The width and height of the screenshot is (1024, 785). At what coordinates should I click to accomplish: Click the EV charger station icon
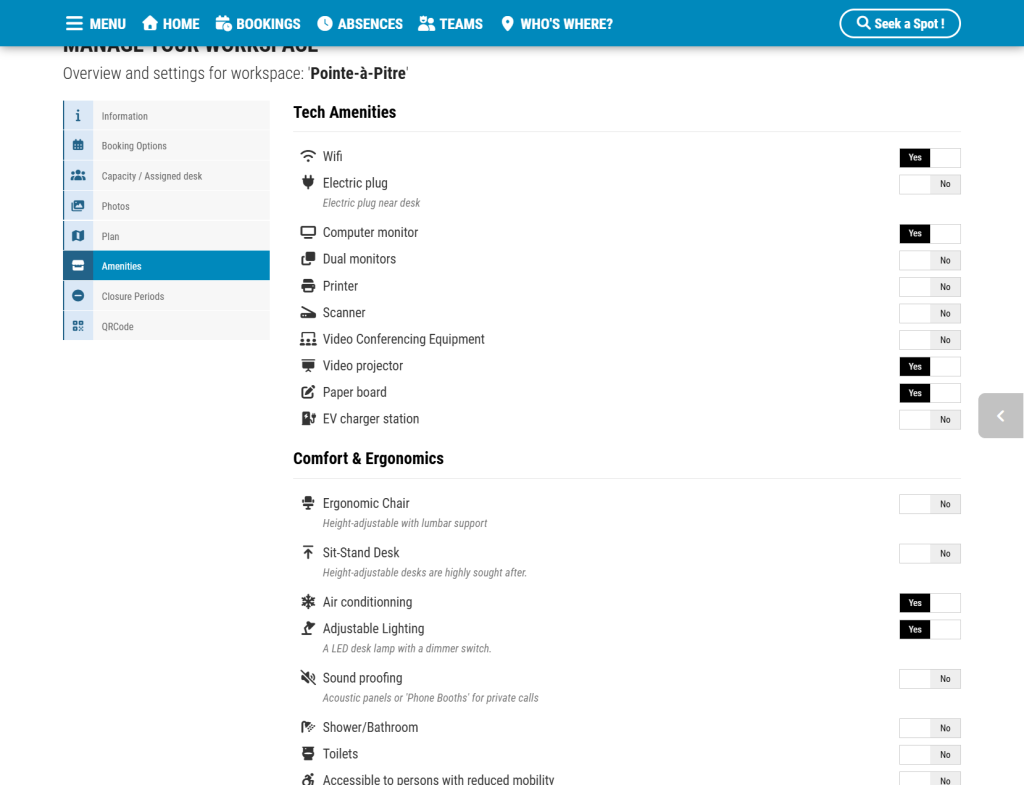click(308, 419)
